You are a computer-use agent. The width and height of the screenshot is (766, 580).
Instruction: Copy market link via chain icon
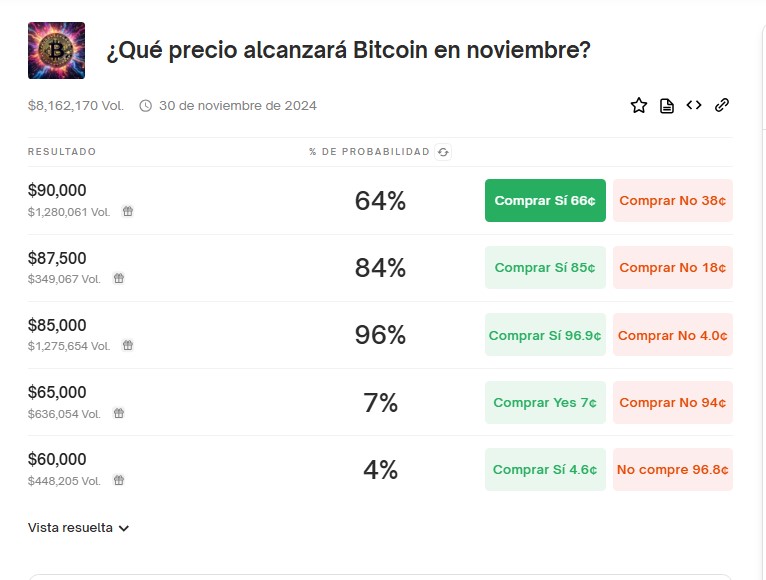tap(722, 105)
